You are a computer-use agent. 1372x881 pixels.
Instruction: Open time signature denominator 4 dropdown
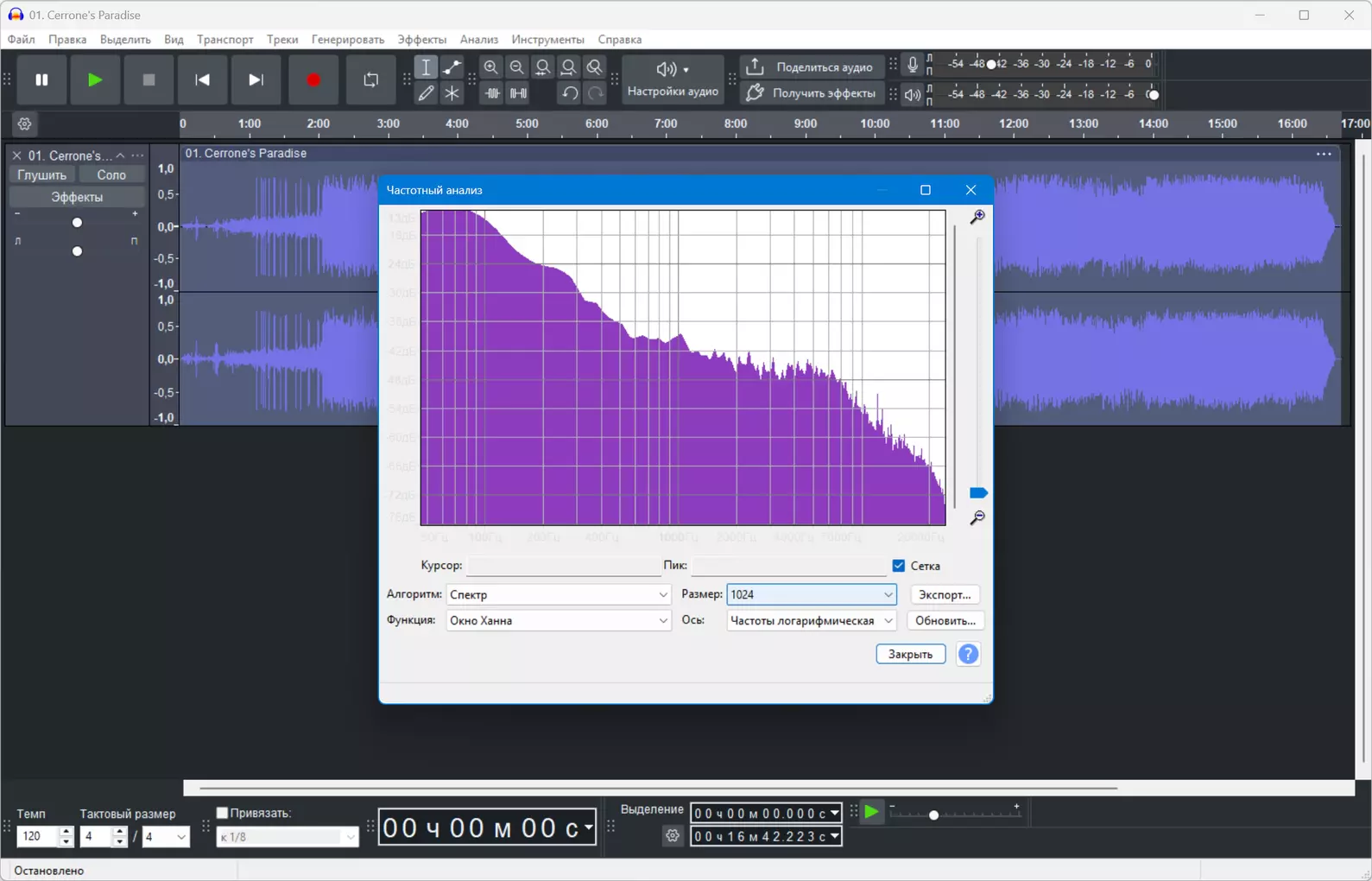pyautogui.click(x=165, y=836)
